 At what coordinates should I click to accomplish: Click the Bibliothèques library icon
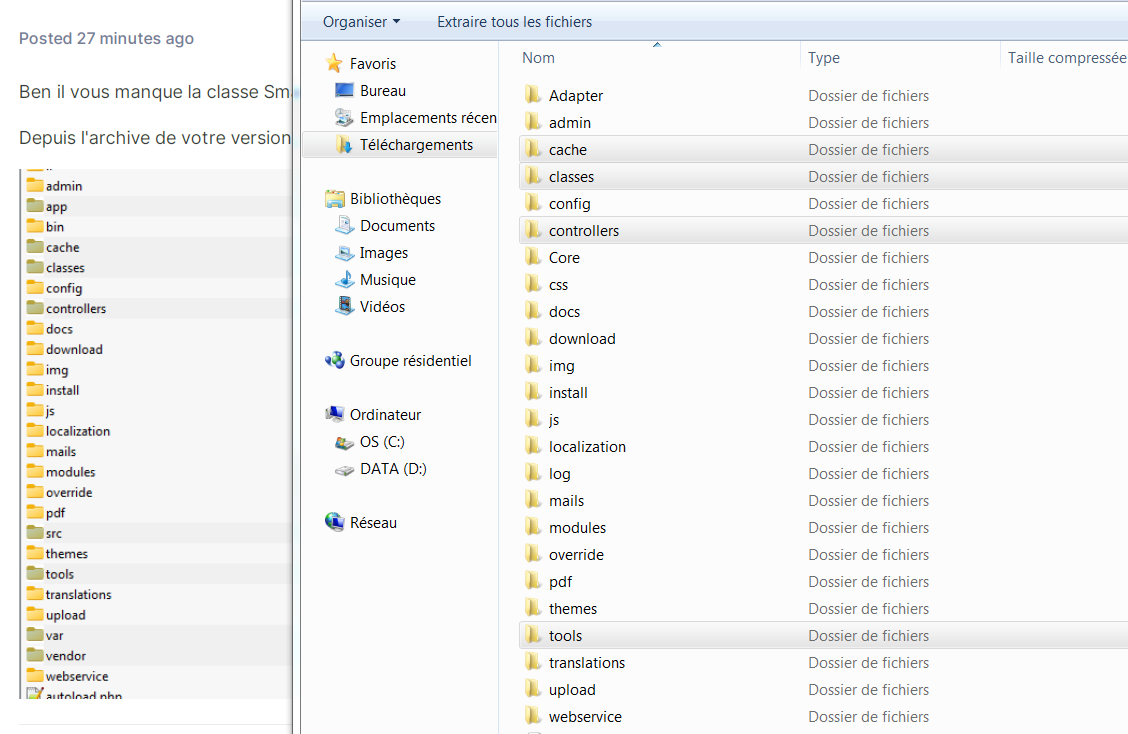tap(335, 199)
